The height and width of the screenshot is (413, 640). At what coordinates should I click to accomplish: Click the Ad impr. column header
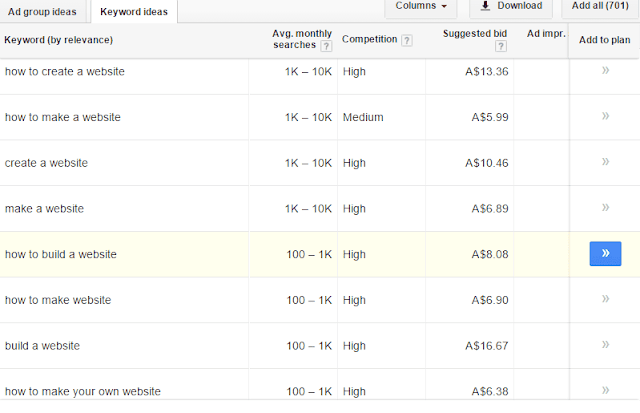[x=546, y=33]
